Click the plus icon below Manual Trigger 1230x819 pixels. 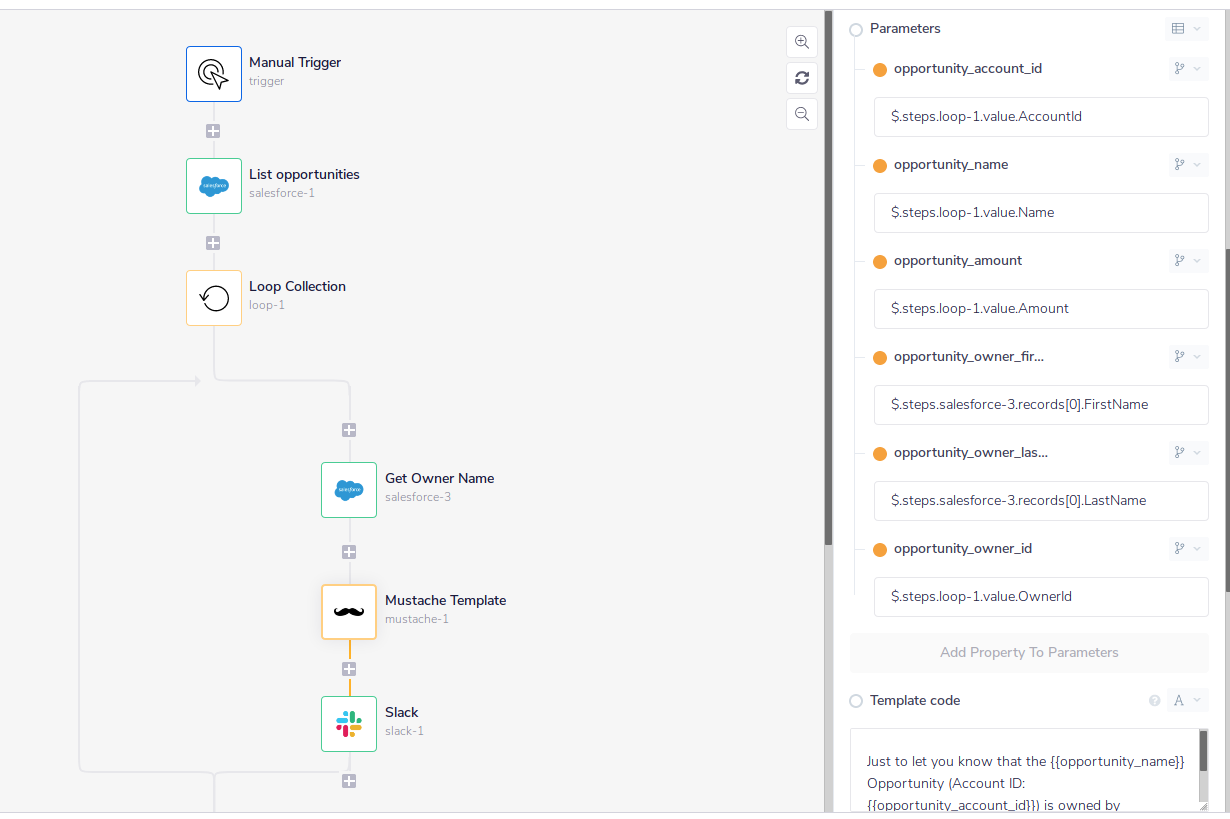(213, 130)
